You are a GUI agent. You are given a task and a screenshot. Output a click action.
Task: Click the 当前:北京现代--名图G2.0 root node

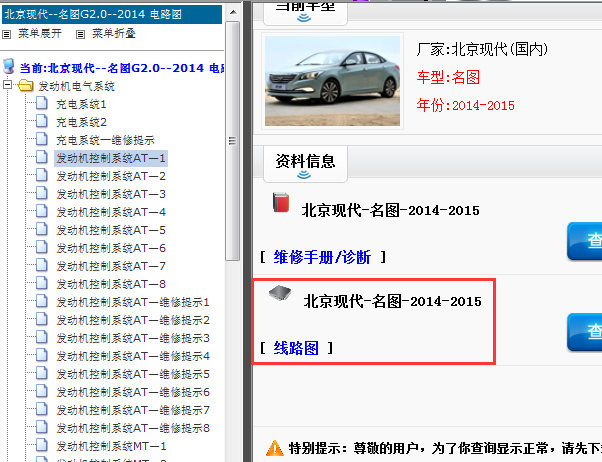click(x=122, y=68)
